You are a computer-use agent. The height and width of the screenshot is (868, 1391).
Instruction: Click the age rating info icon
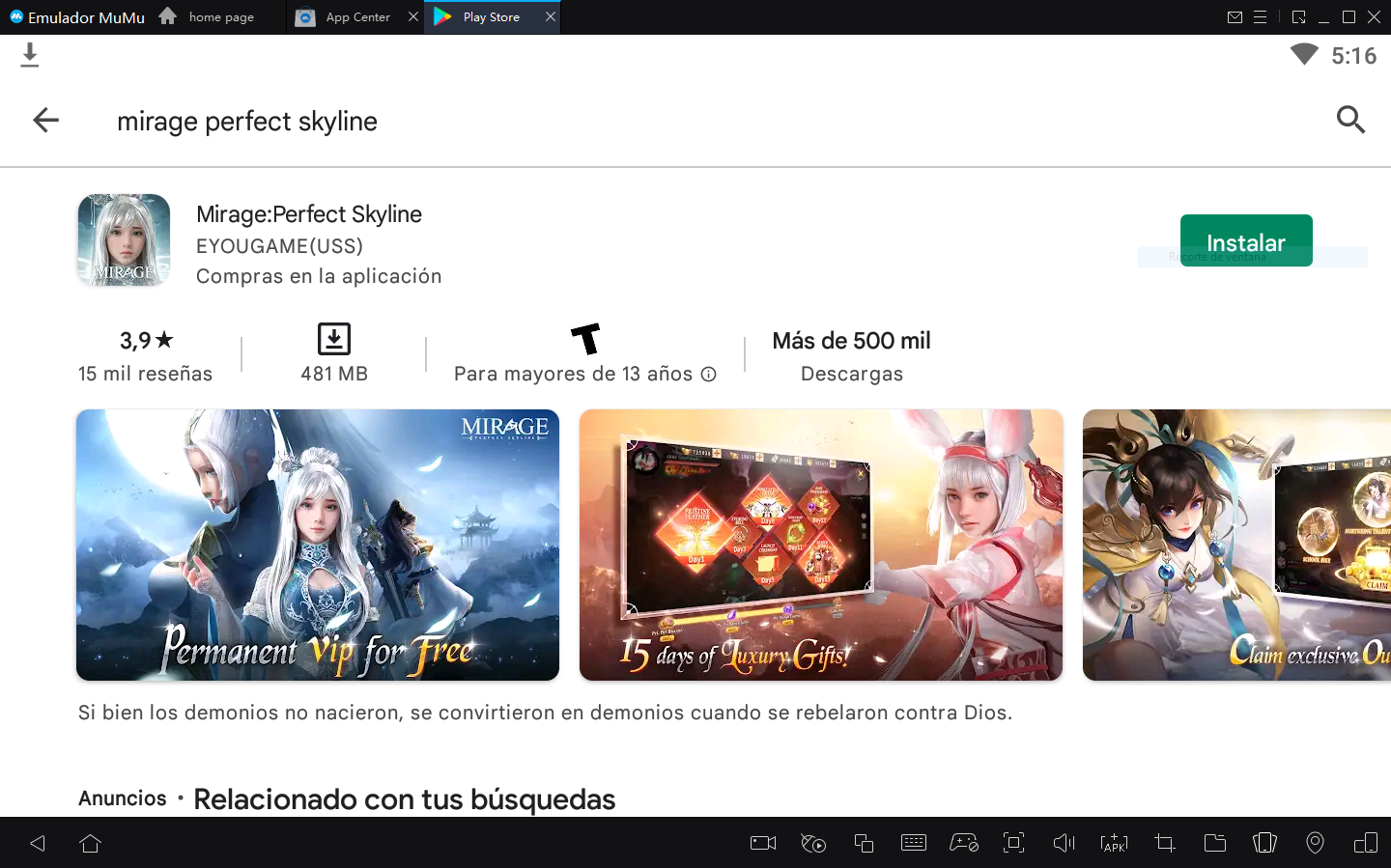(x=708, y=375)
